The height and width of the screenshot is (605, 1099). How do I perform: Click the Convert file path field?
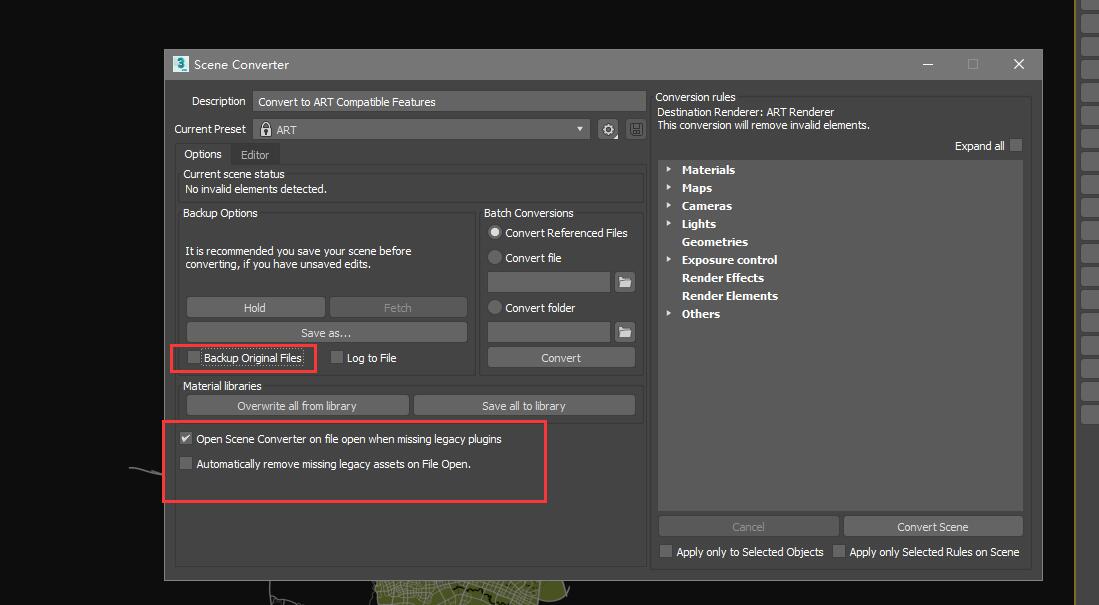pos(549,283)
